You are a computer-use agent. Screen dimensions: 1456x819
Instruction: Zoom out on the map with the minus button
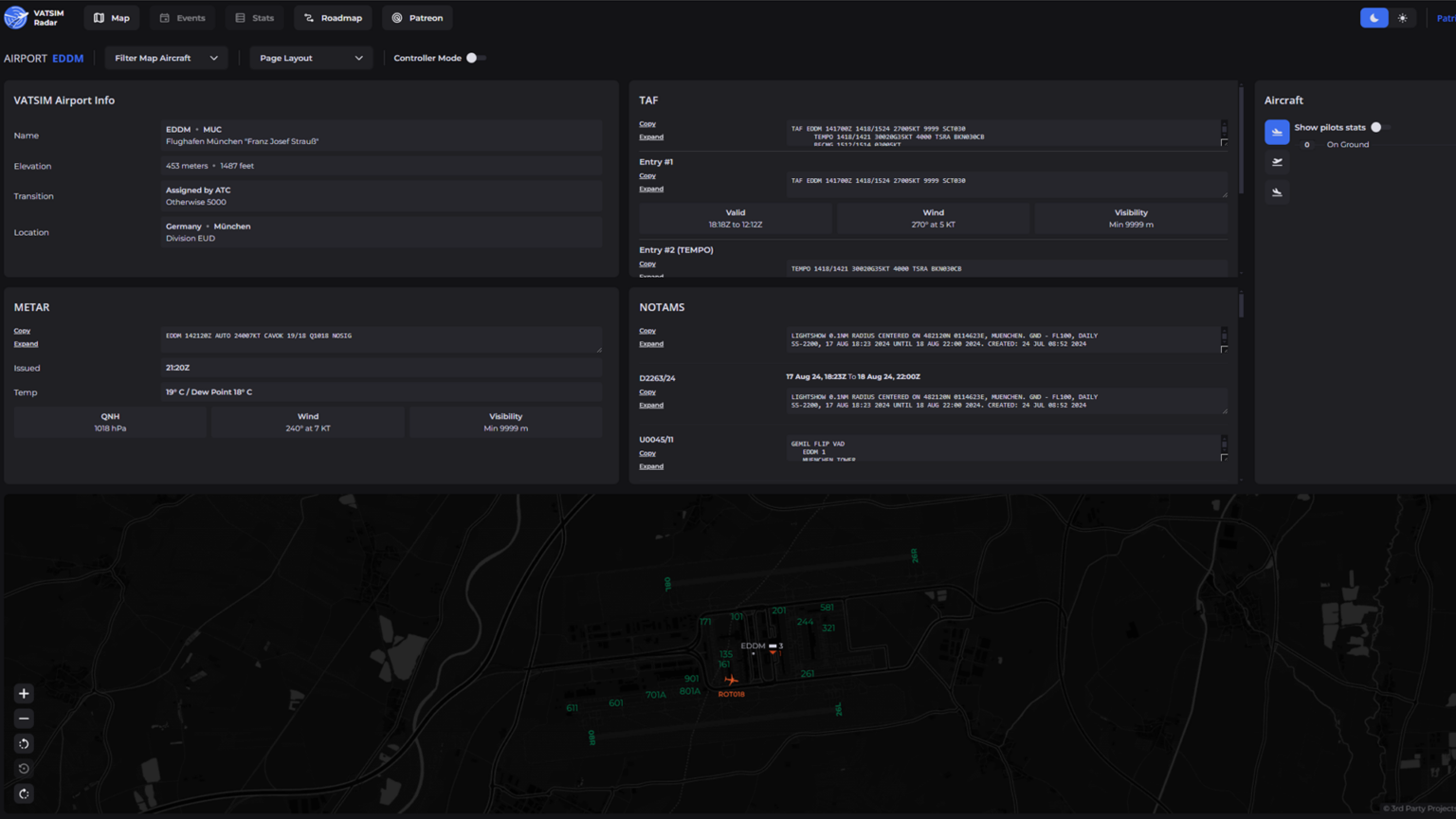click(24, 719)
